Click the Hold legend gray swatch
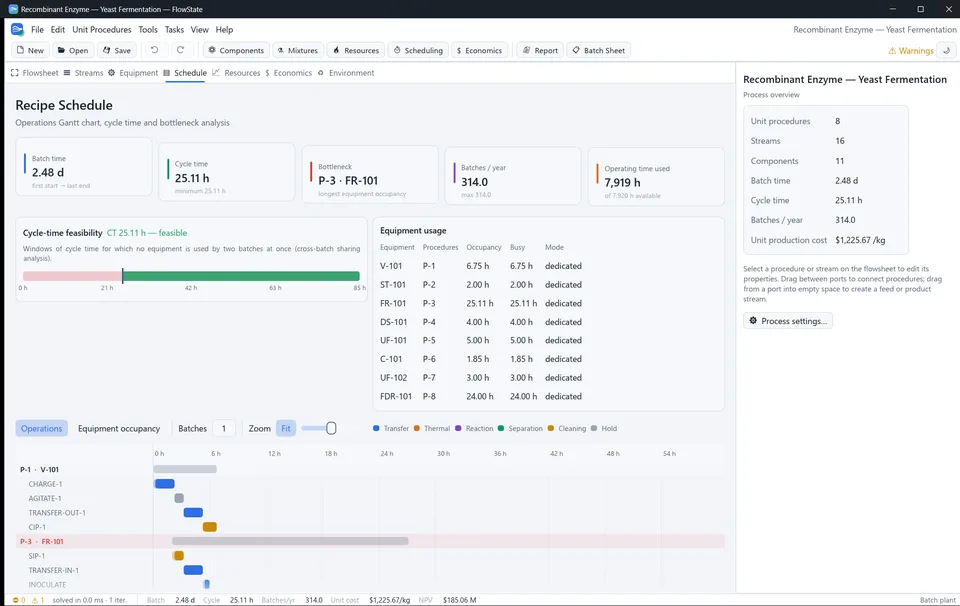The width and height of the screenshot is (960, 606). 594,428
